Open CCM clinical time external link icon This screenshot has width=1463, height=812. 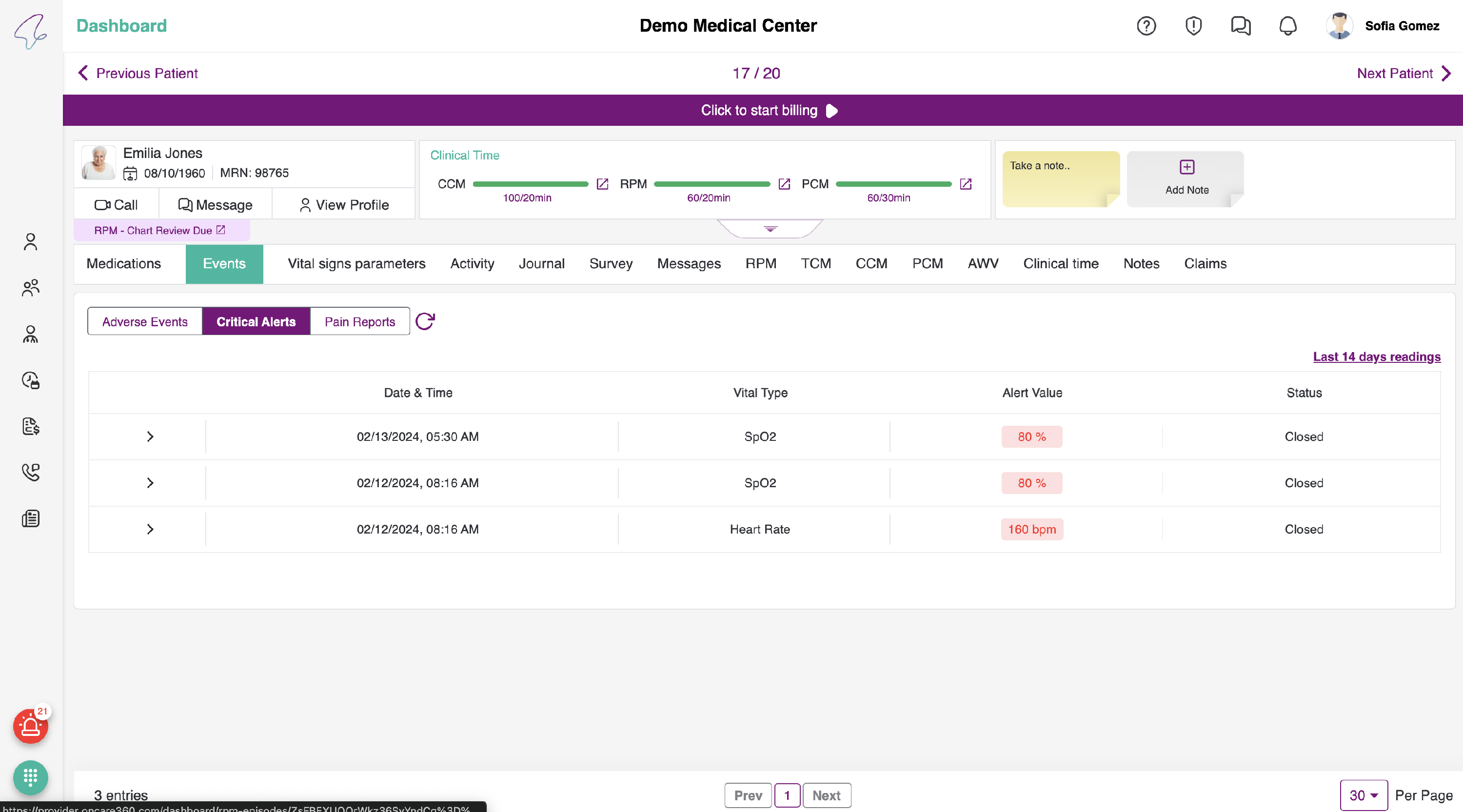[x=603, y=184]
